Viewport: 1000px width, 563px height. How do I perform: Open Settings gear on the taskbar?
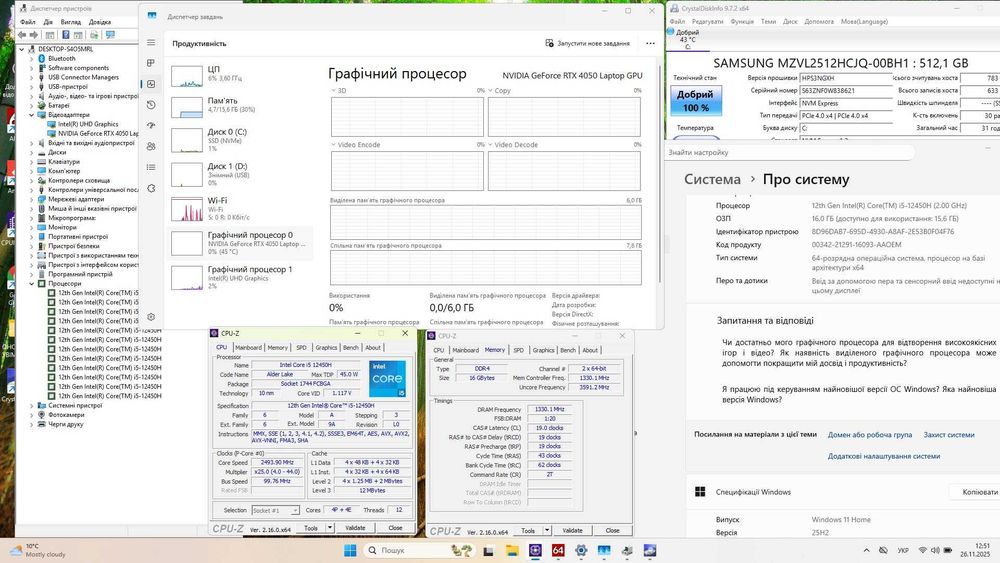(x=581, y=550)
